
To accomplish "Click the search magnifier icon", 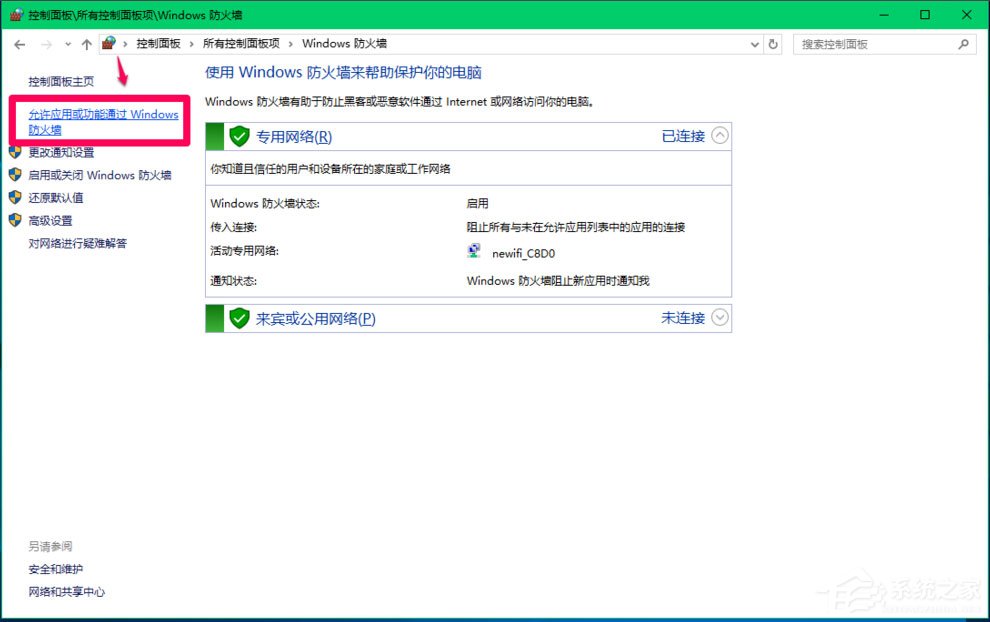I will (963, 43).
